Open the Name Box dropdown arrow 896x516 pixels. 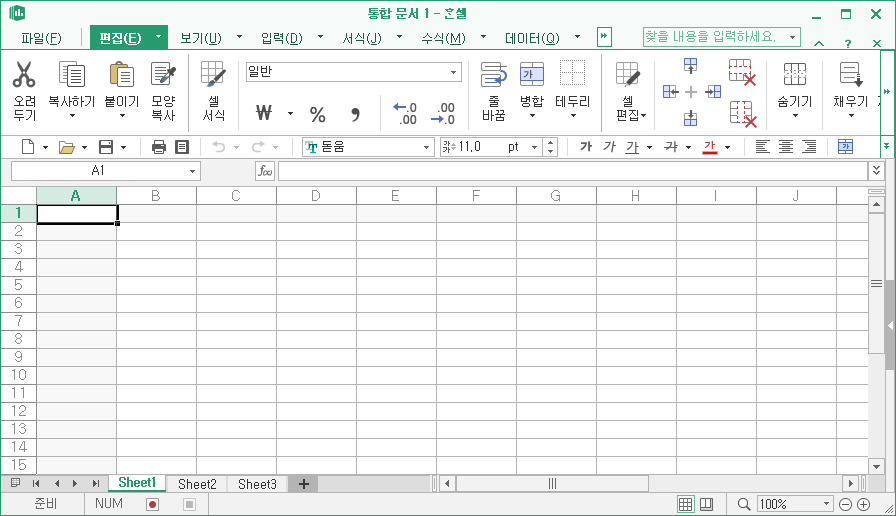point(193,171)
